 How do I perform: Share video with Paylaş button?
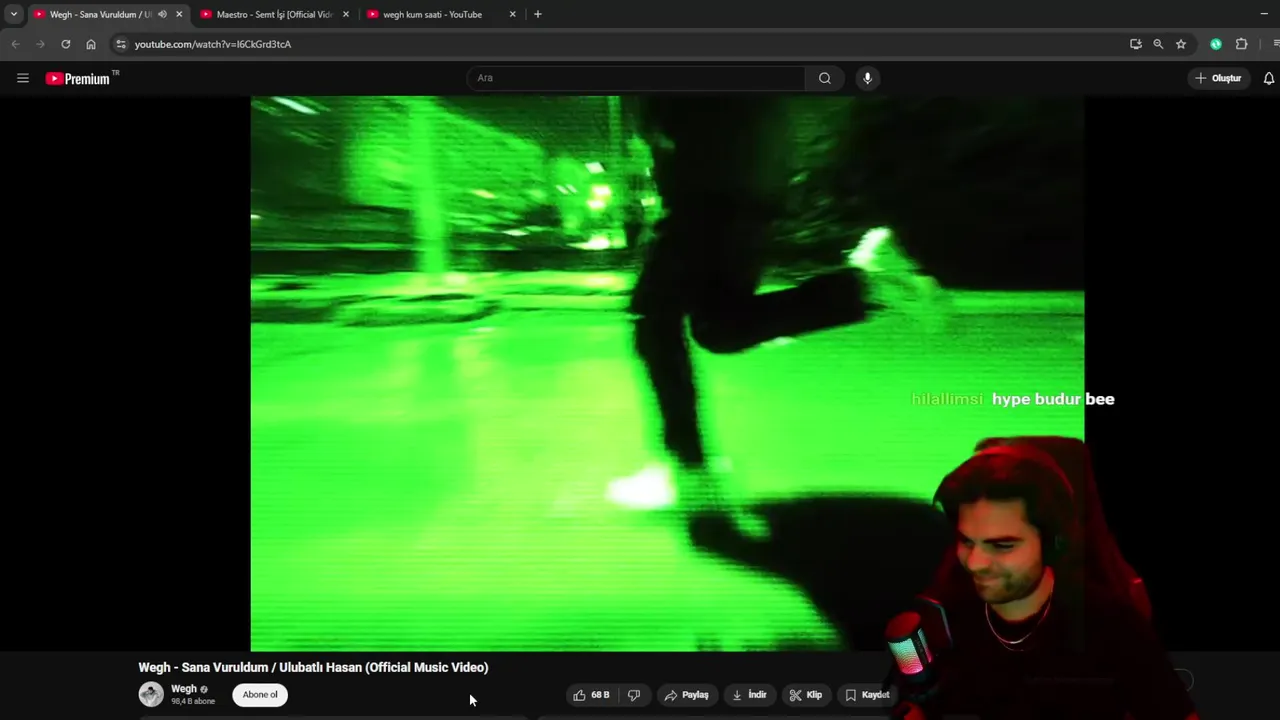click(687, 695)
